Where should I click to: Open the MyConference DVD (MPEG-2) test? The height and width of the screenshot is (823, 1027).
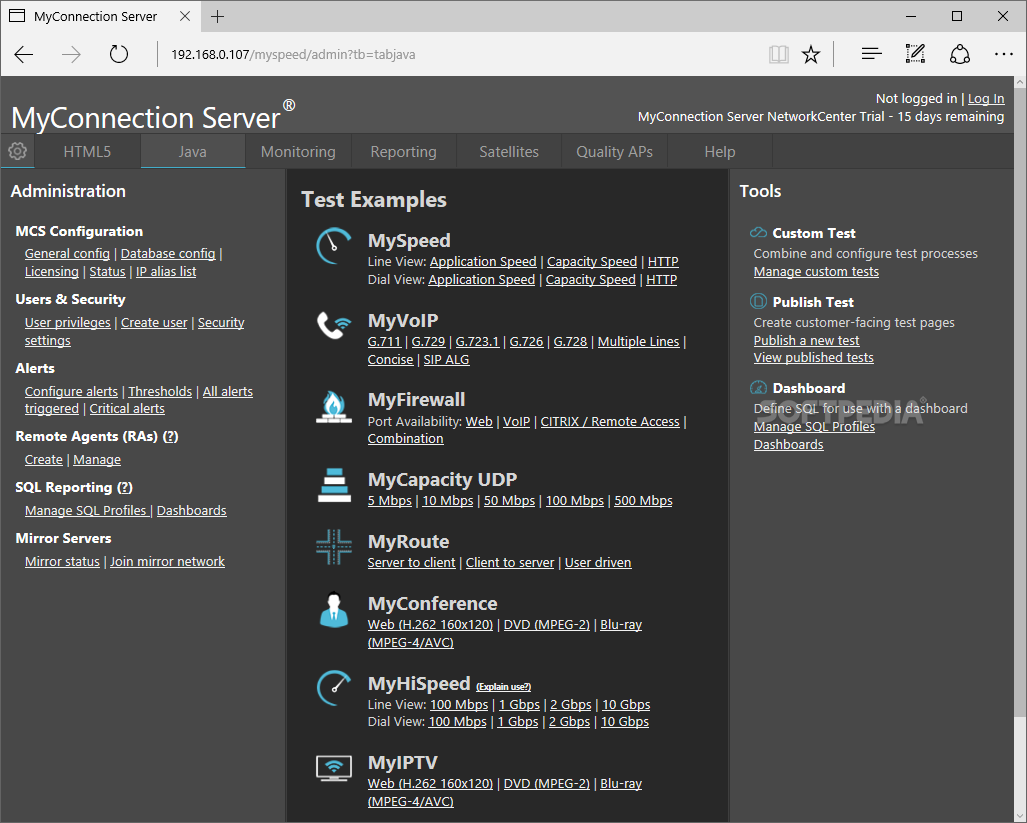[546, 624]
